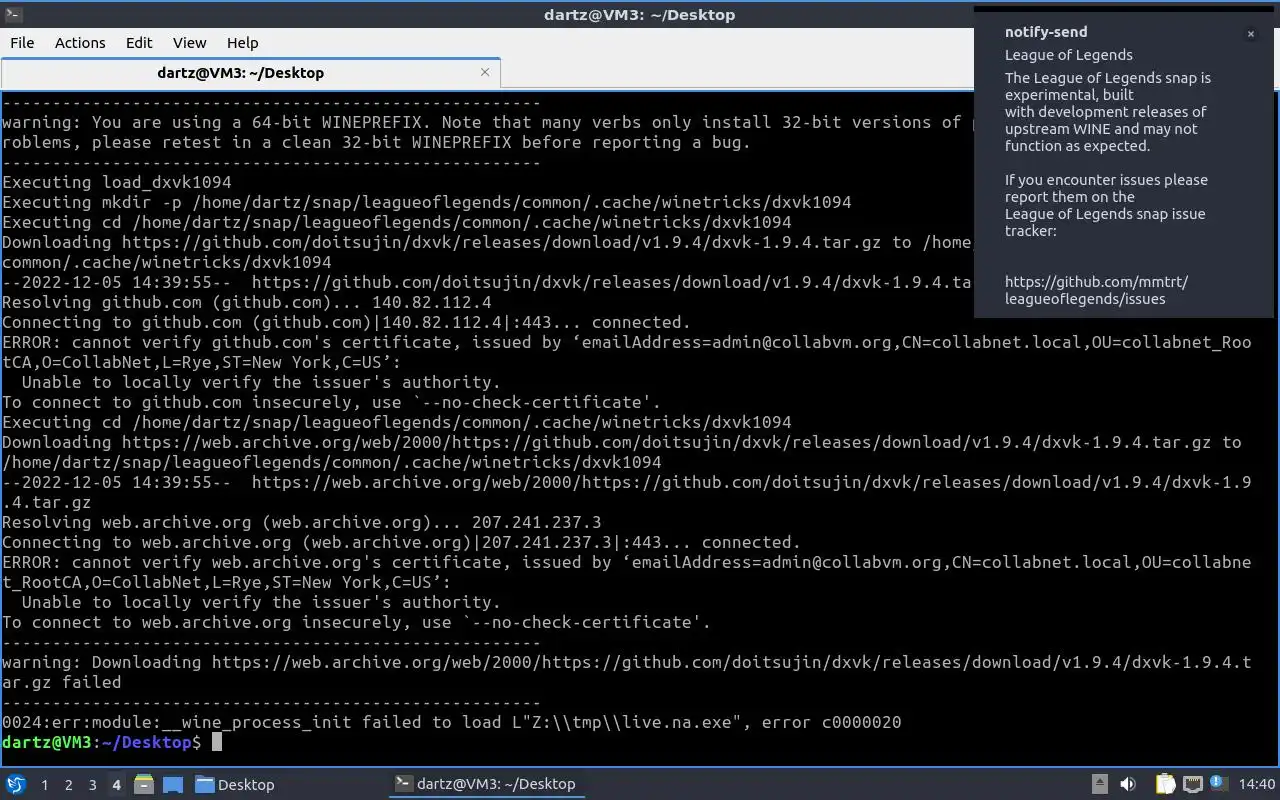Click the github.com/mmtrt/leagueoflegends/issues URL in the notification
The height and width of the screenshot is (800, 1280).
click(1096, 290)
